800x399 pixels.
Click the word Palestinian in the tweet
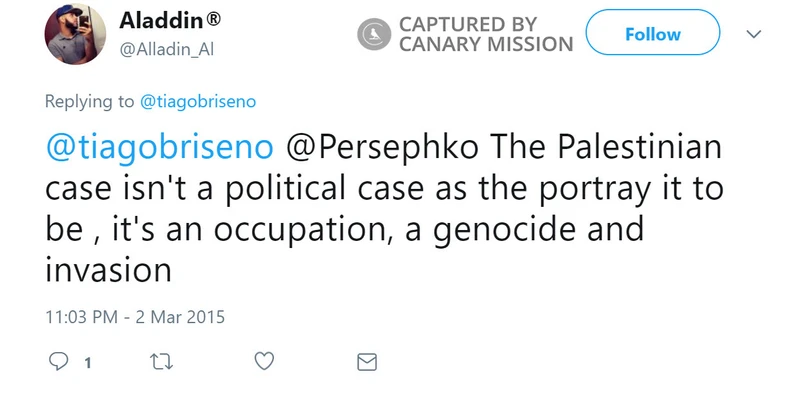[639, 146]
